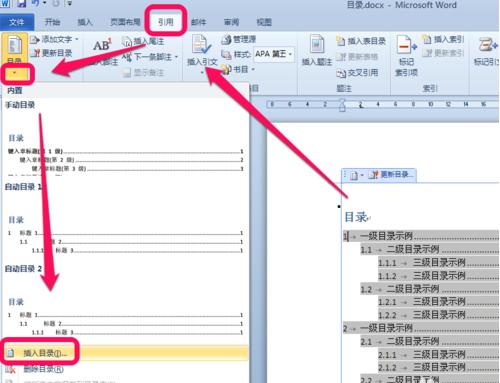Click the 目录 heading in the document
The width and height of the screenshot is (500, 383).
[x=356, y=217]
